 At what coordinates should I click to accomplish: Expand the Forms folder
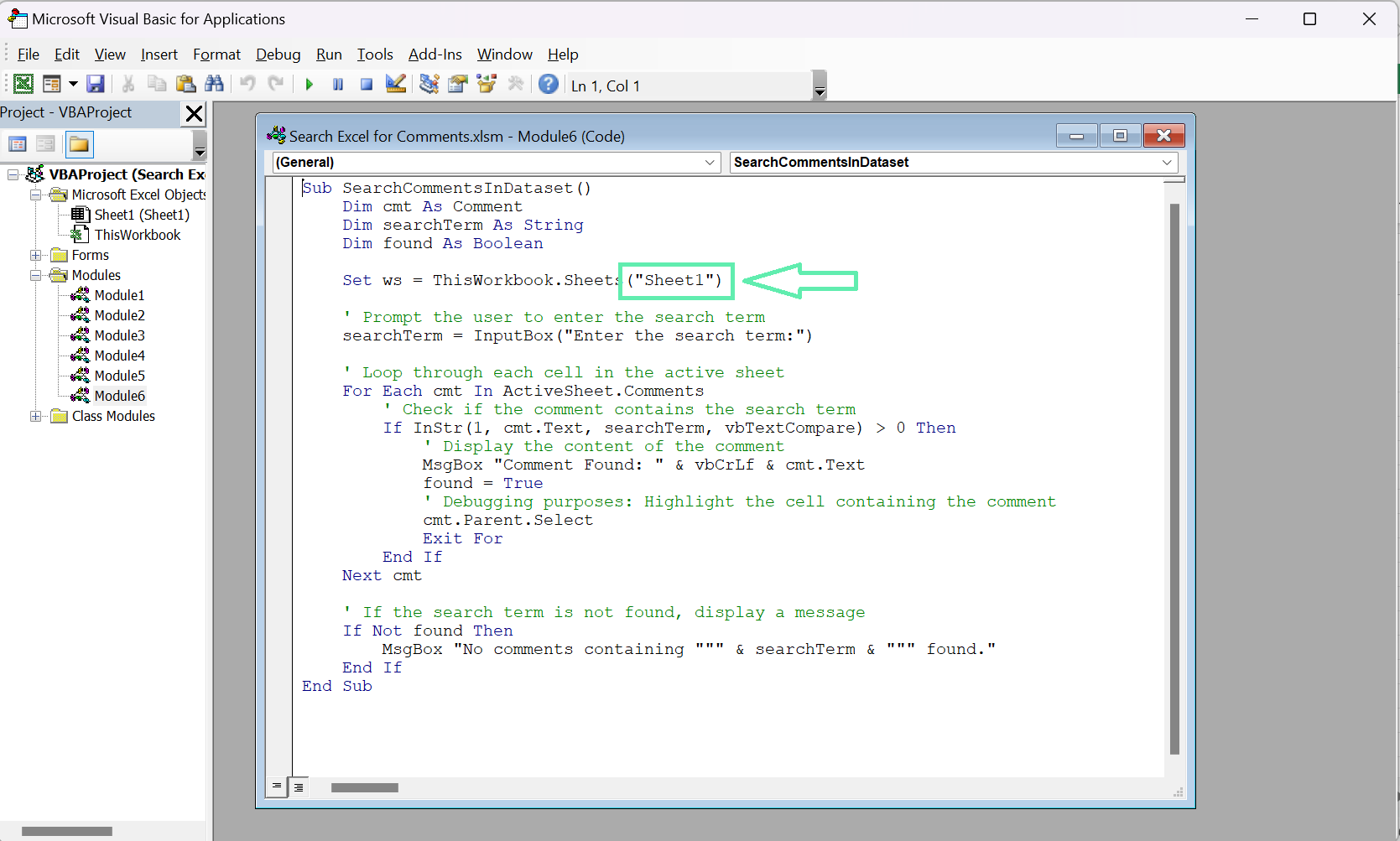click(35, 255)
